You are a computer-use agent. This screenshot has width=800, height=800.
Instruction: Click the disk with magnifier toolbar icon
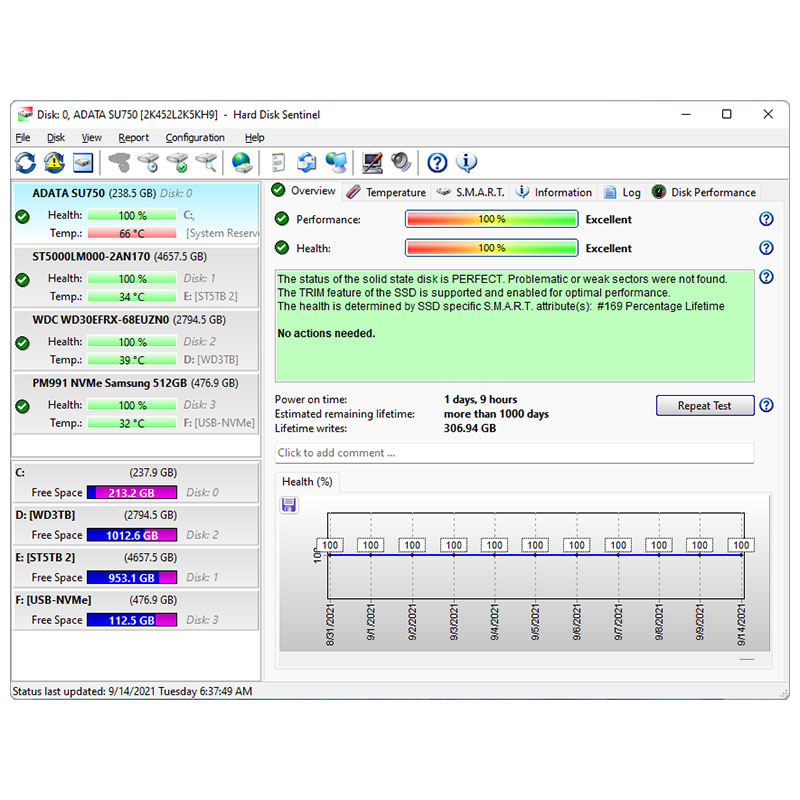coord(207,163)
